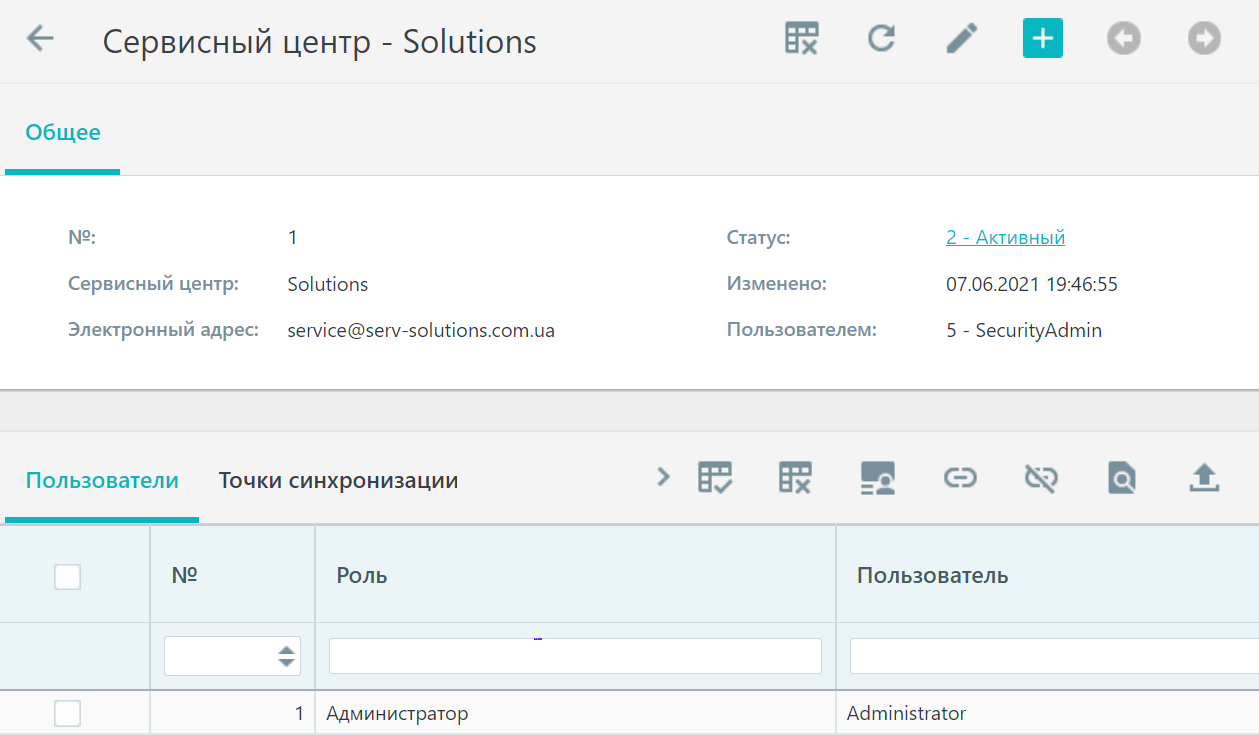The height and width of the screenshot is (735, 1259).
Task: Click the modified date 07.06.2021 19:46:55
Action: [x=1032, y=284]
